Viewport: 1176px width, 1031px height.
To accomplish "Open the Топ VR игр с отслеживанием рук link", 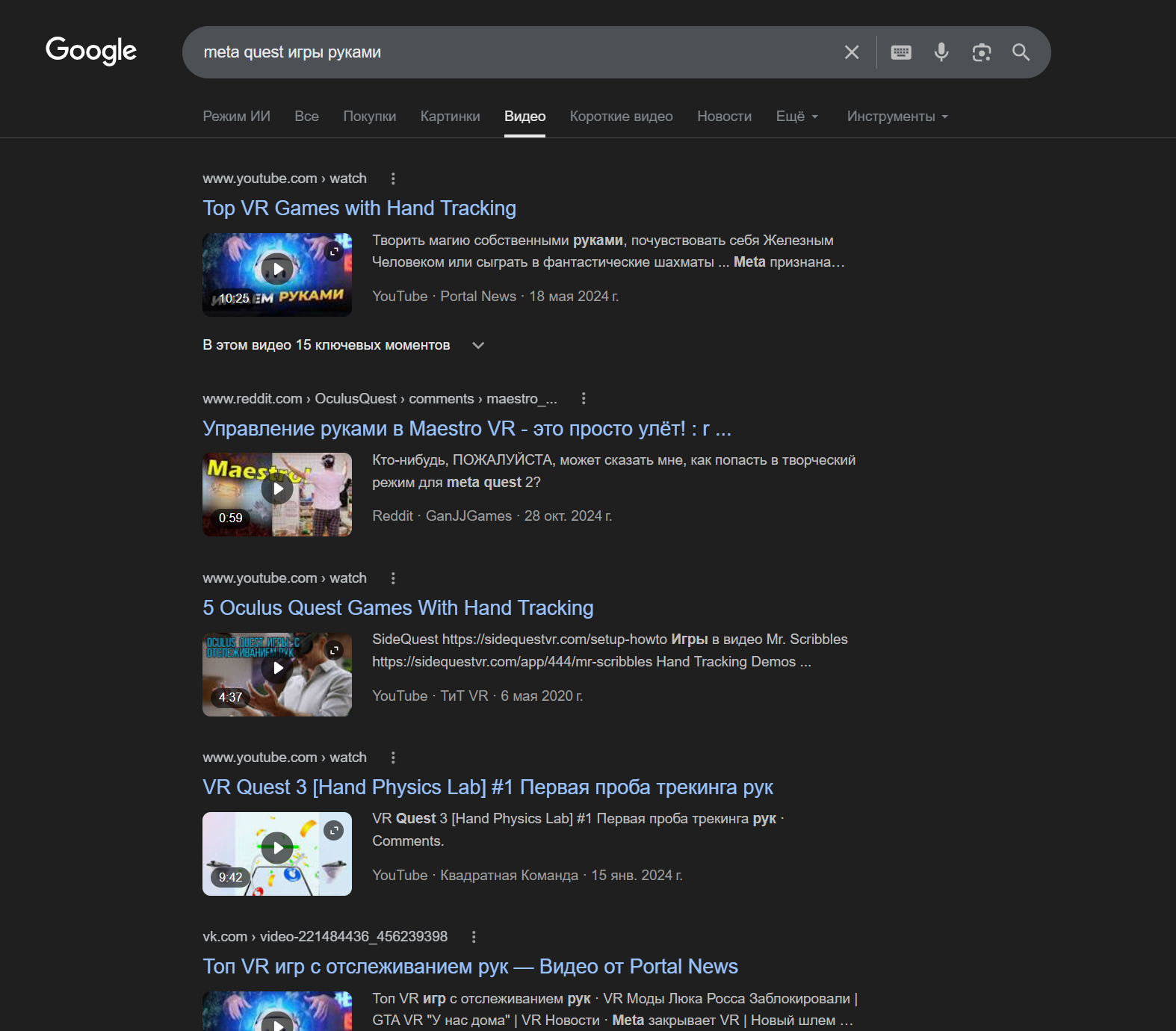I will (x=470, y=967).
